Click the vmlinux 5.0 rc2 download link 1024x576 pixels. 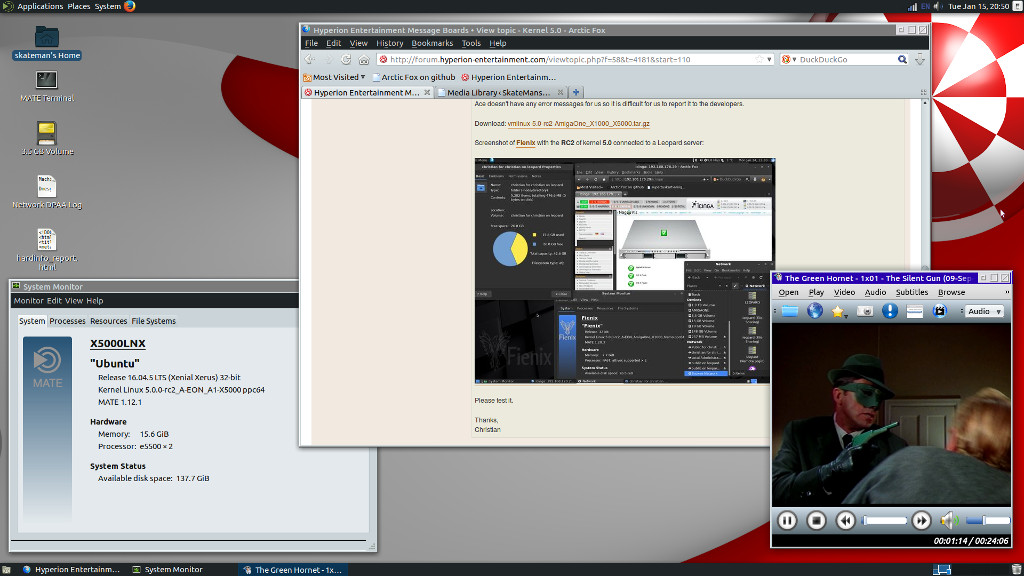579,123
